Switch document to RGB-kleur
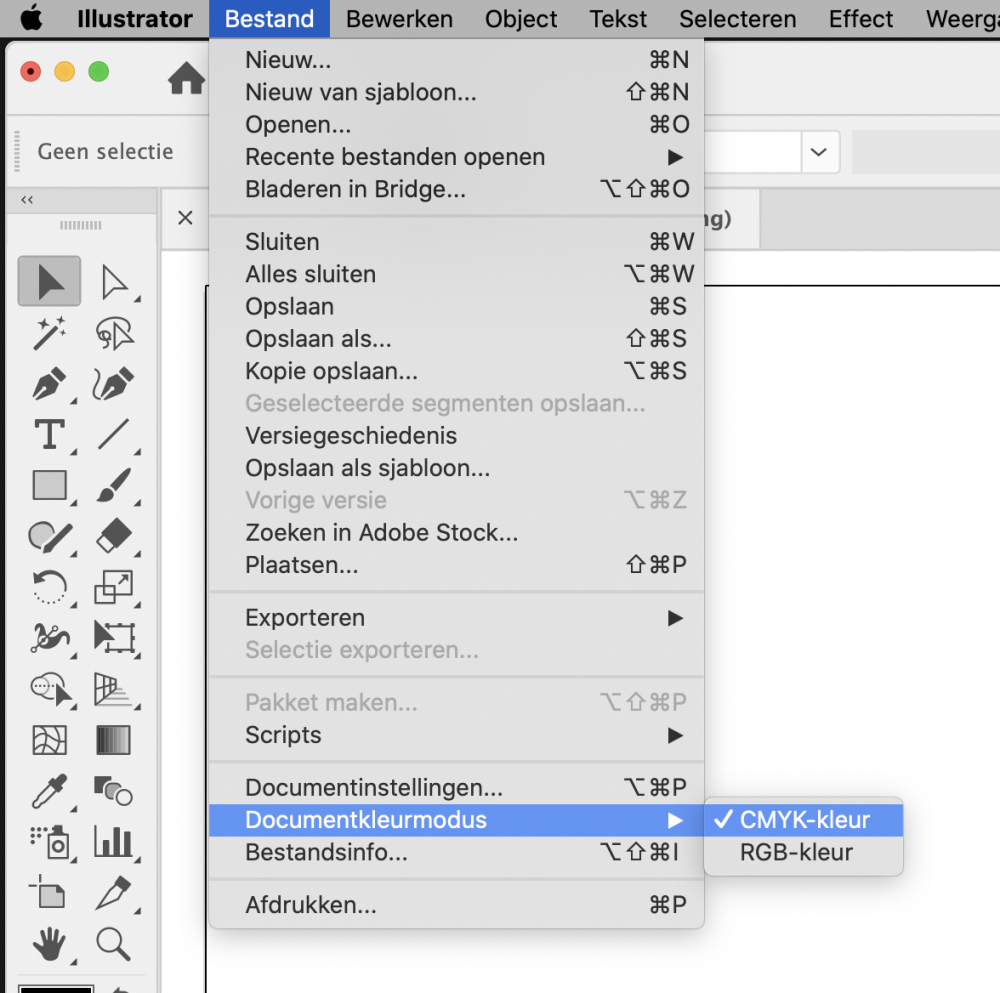Image resolution: width=1000 pixels, height=993 pixels. coord(804,853)
